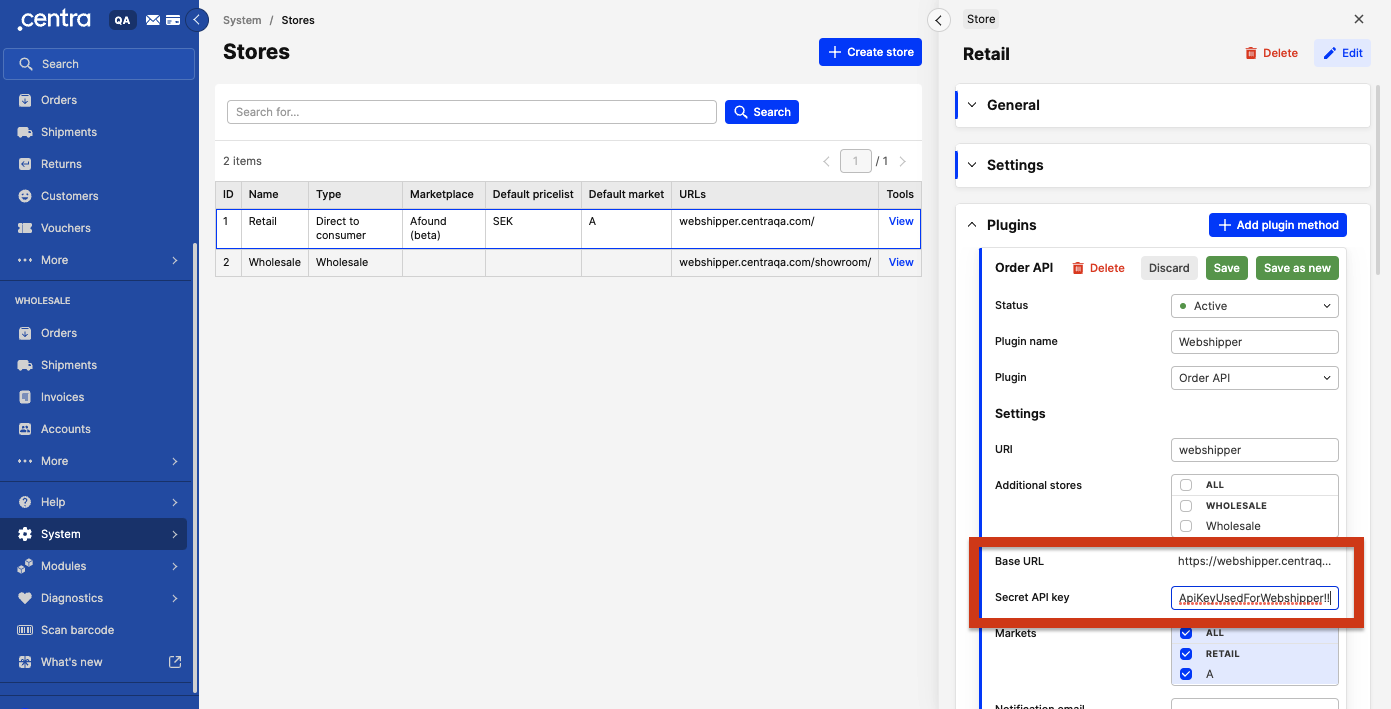The image size is (1391, 709).
Task: Close the Store side panel
Action: 1358,19
